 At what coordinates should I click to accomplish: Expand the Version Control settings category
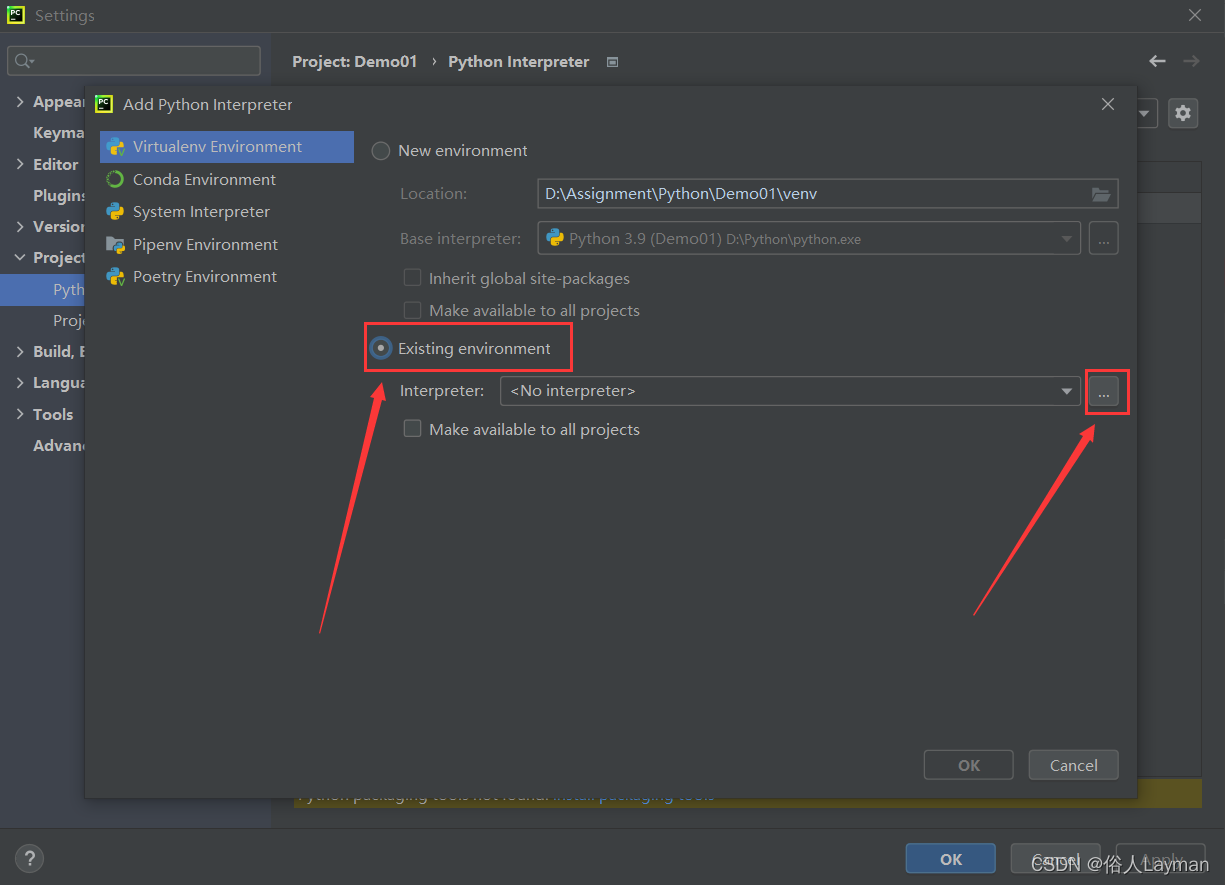pyautogui.click(x=20, y=226)
